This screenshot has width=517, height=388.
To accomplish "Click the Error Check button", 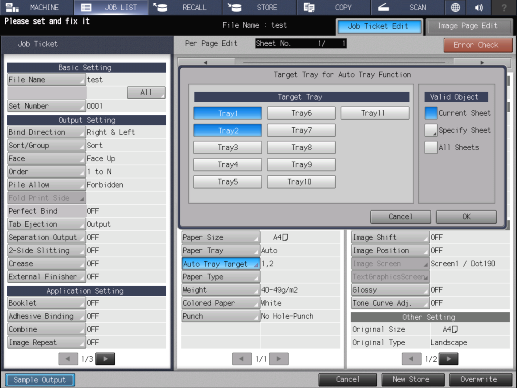I will point(478,45).
